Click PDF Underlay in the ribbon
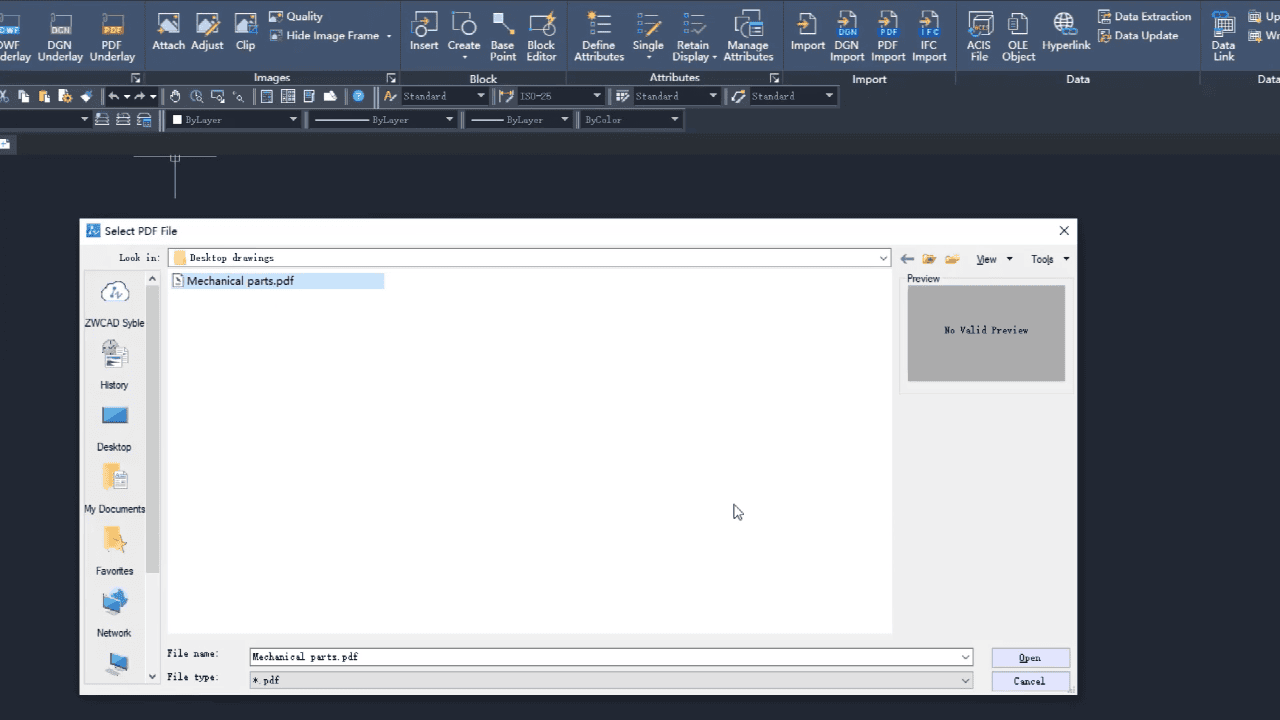1280x720 pixels. [x=112, y=37]
